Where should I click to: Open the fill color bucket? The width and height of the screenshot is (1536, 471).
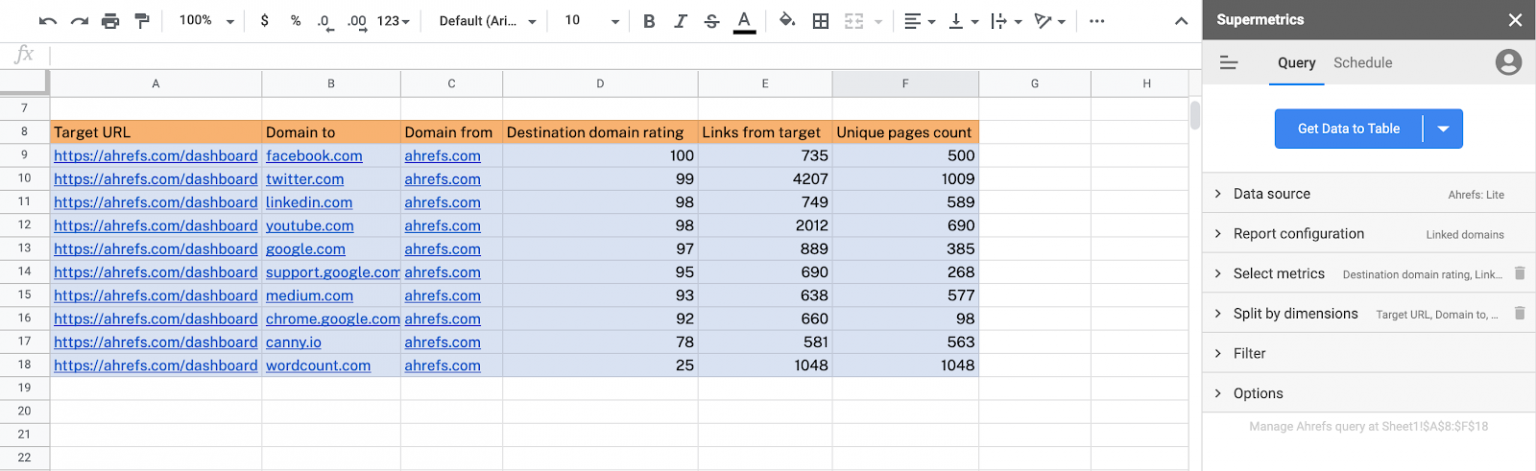coord(787,21)
